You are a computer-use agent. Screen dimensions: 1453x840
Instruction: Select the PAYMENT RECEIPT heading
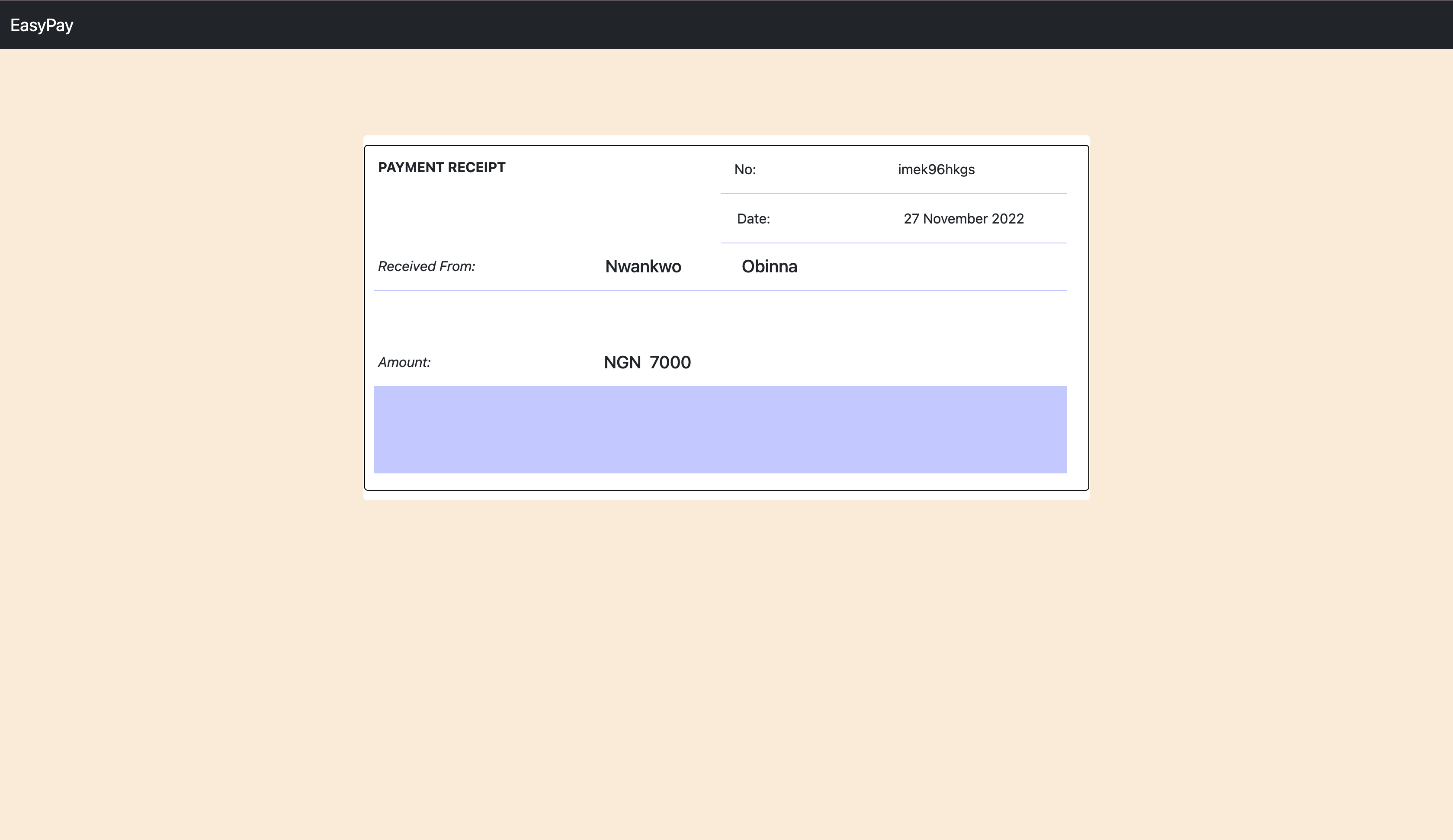442,167
